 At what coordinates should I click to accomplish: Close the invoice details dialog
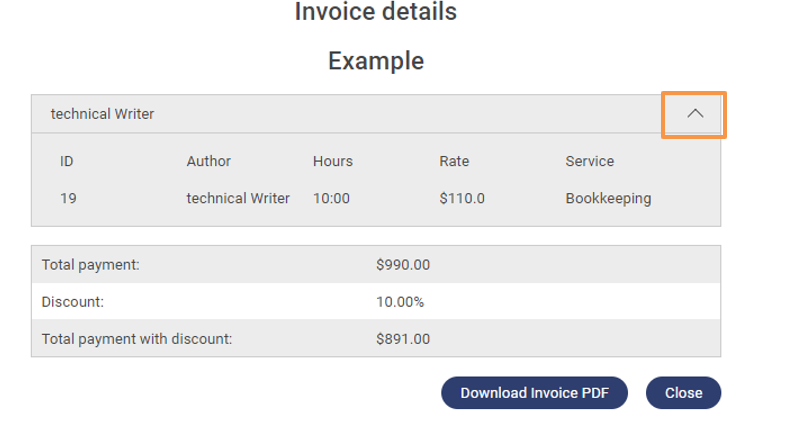tap(683, 393)
